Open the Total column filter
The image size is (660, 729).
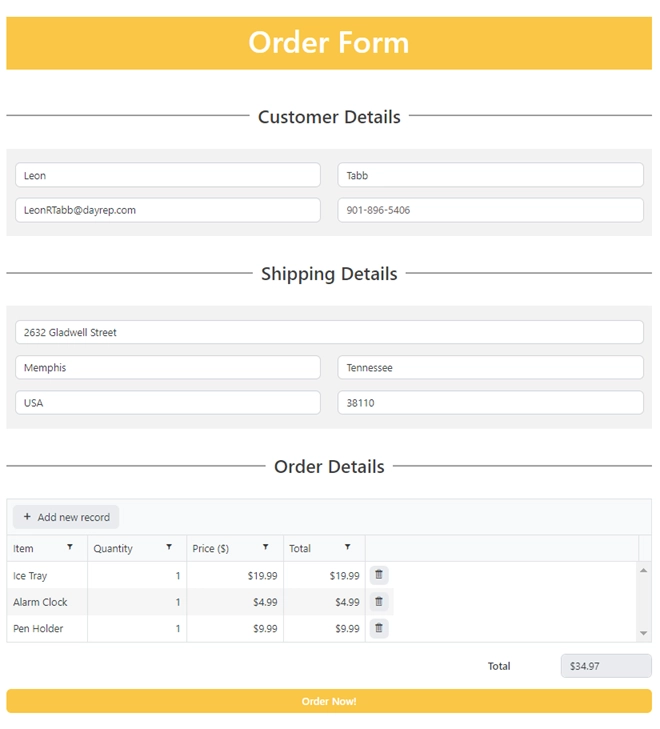tap(348, 547)
